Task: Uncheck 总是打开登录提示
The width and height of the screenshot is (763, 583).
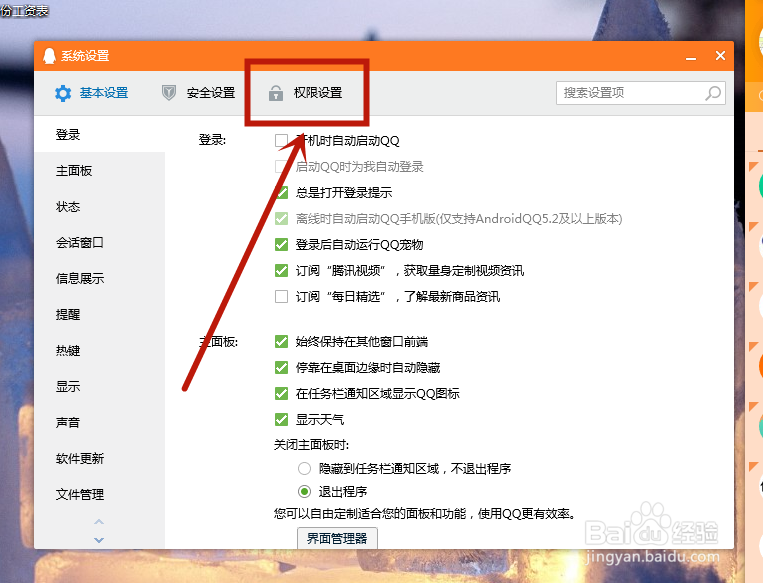Action: click(281, 193)
